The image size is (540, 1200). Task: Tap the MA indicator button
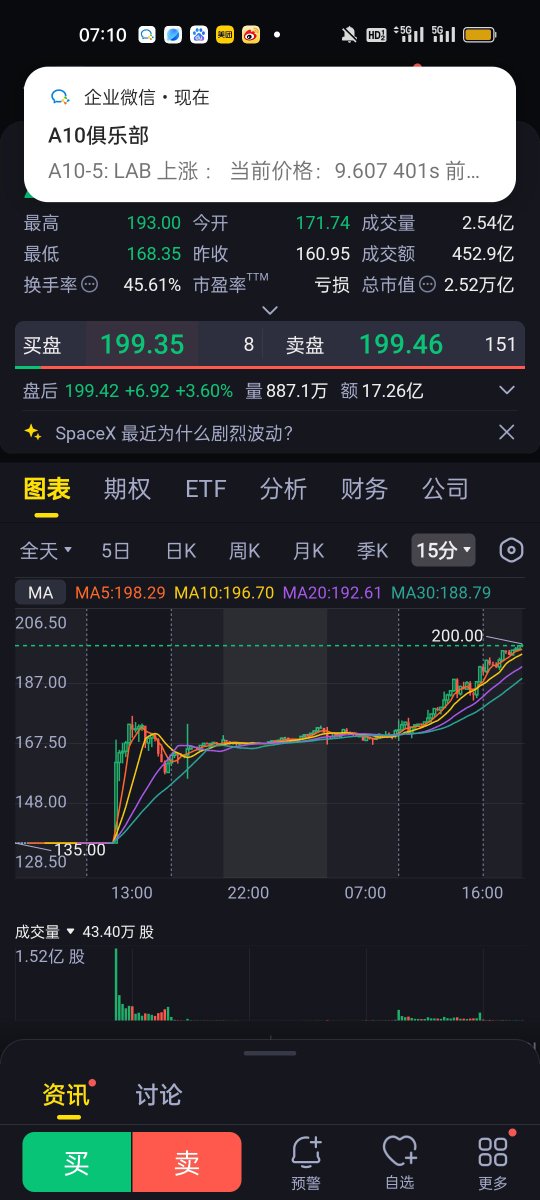coord(41,593)
